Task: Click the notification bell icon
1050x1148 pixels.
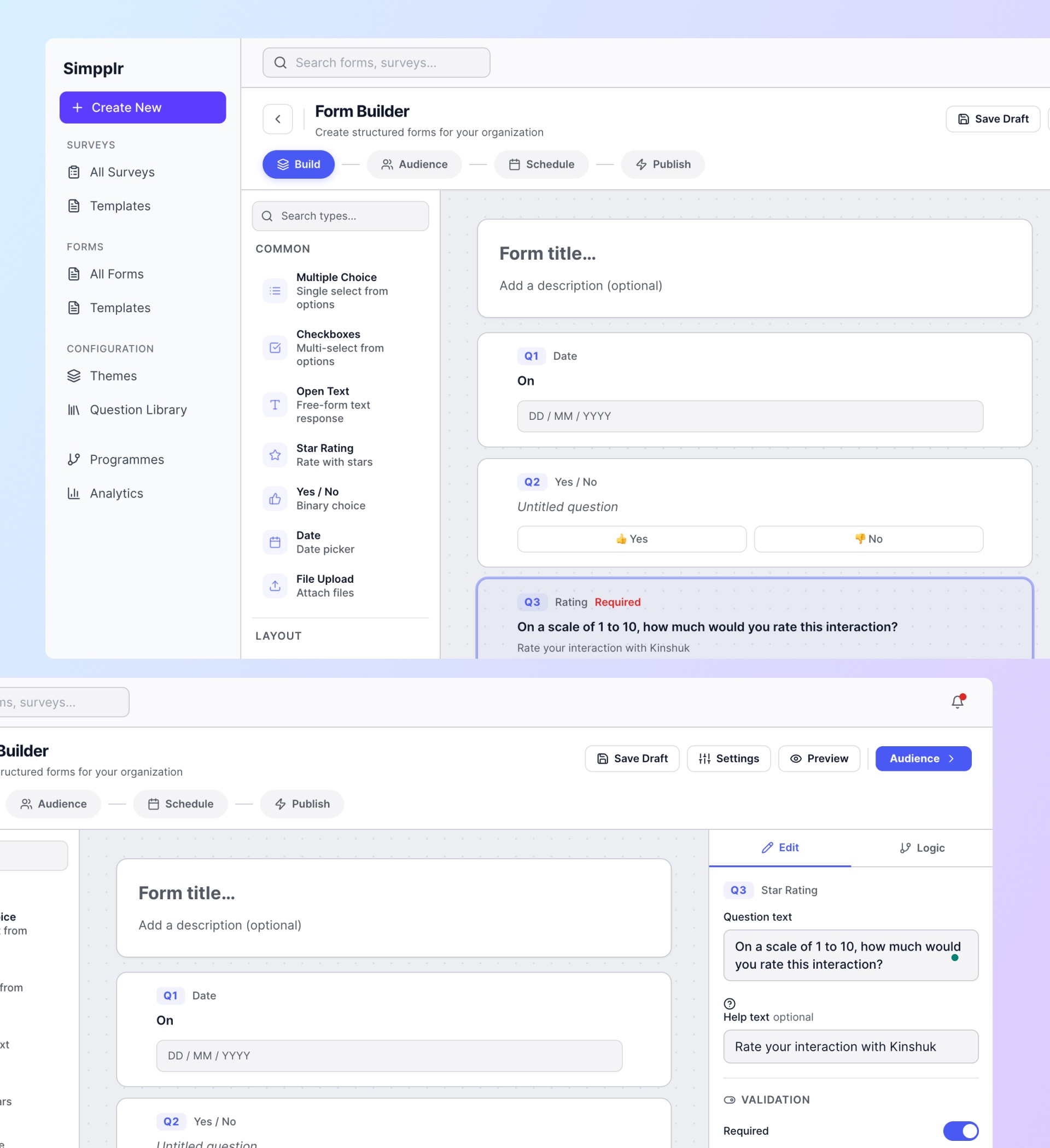Action: pyautogui.click(x=957, y=701)
